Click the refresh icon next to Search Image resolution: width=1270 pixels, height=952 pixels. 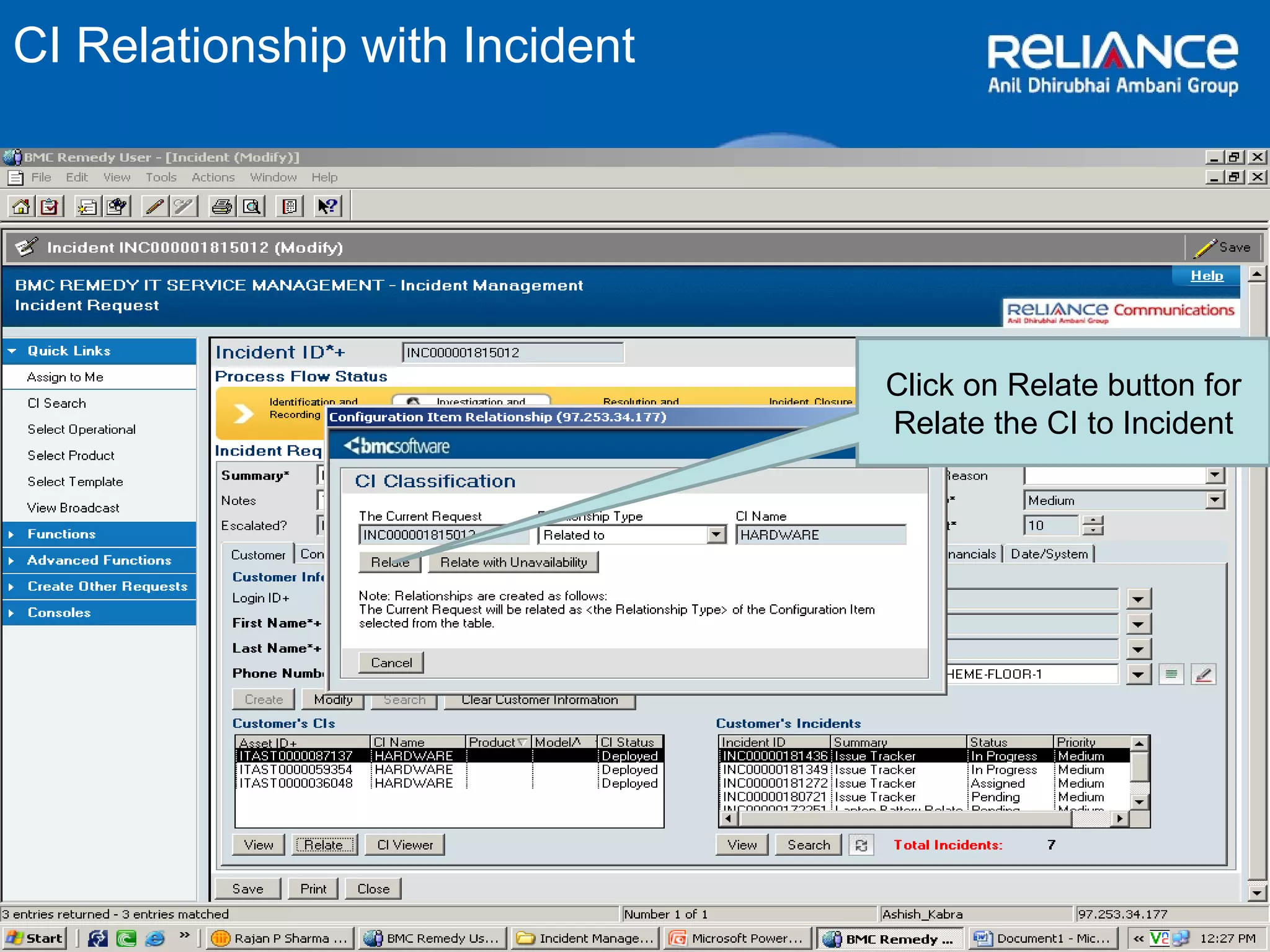click(x=861, y=845)
